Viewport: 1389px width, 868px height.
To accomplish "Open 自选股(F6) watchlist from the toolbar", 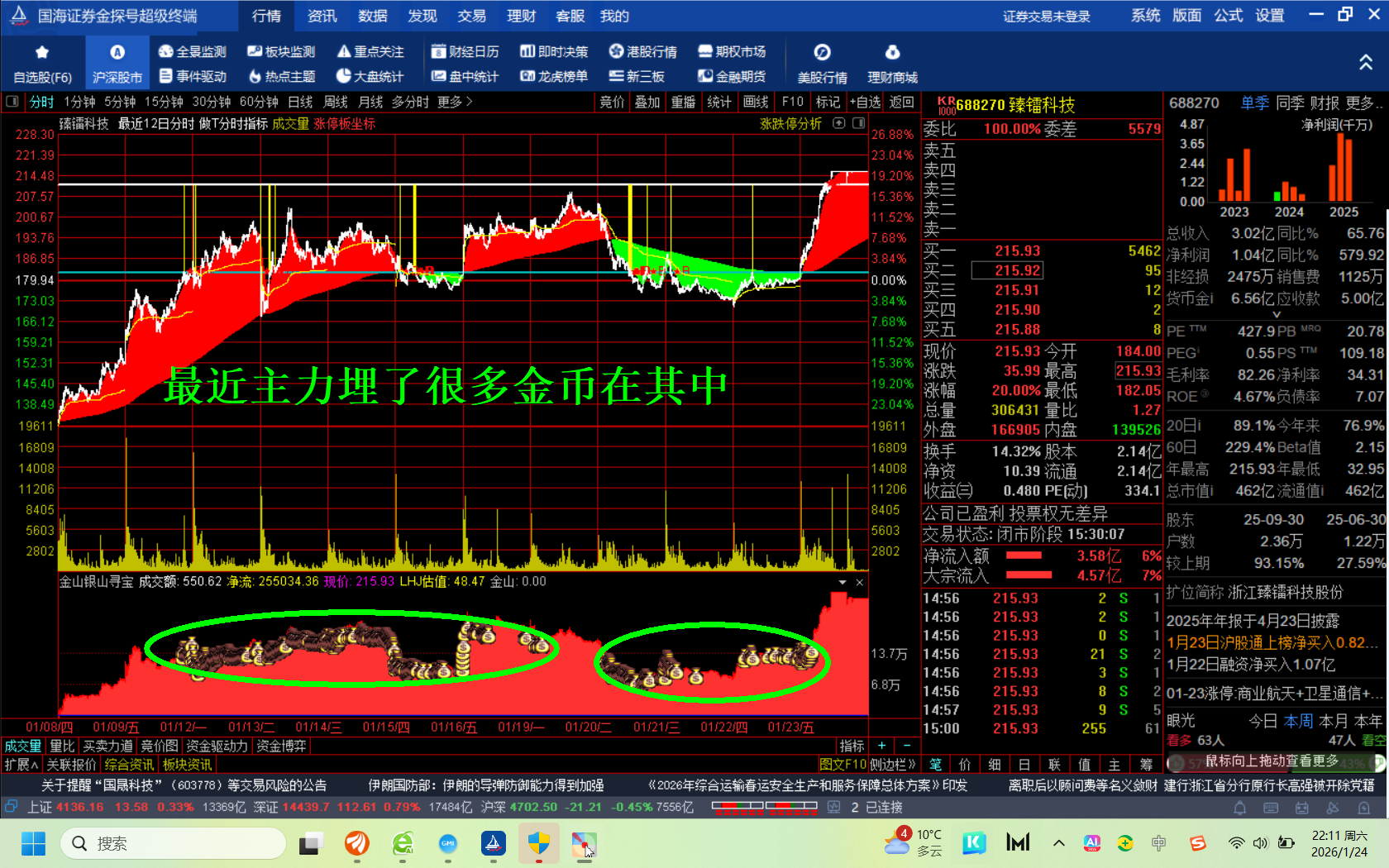I will pyautogui.click(x=42, y=64).
